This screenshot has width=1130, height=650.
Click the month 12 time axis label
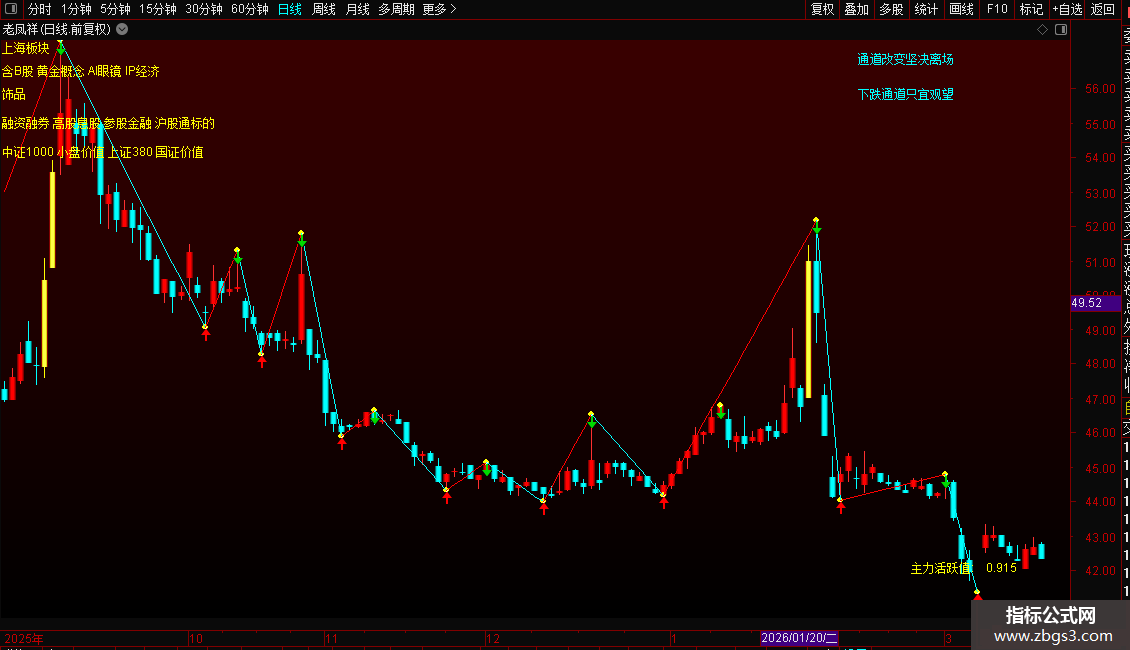(x=493, y=638)
